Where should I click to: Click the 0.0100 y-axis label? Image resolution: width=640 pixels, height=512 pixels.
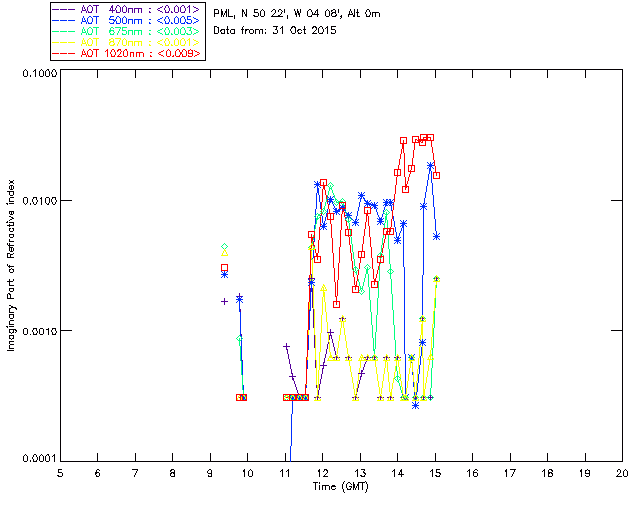tap(39, 201)
